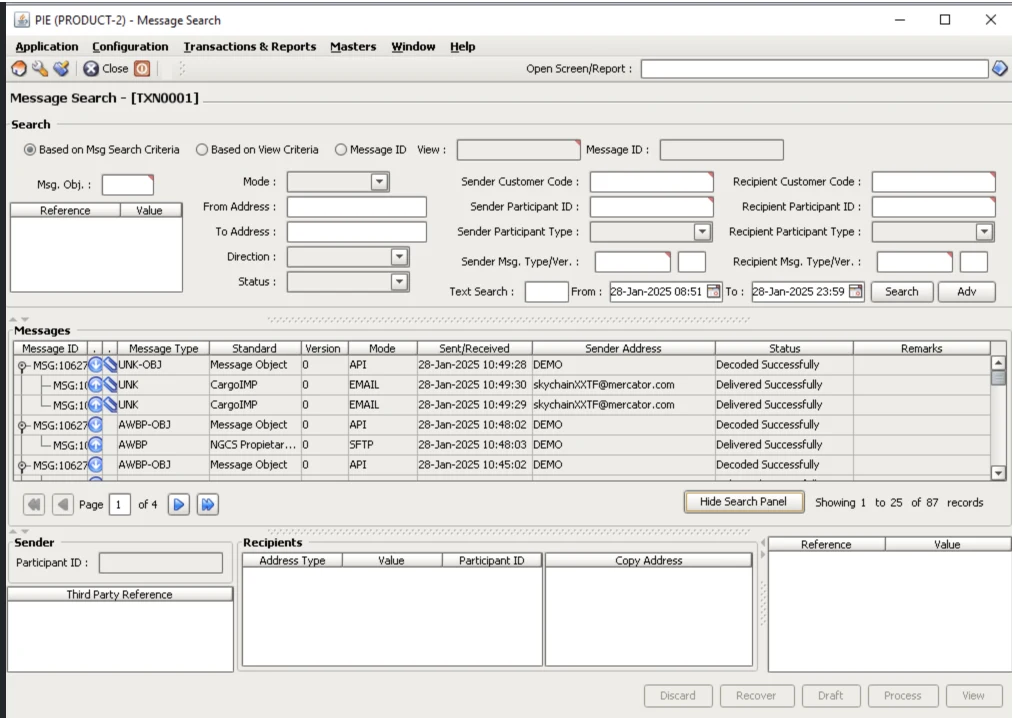This screenshot has width=1013, height=718.
Task: Click the Message Type column header
Action: pos(163,348)
